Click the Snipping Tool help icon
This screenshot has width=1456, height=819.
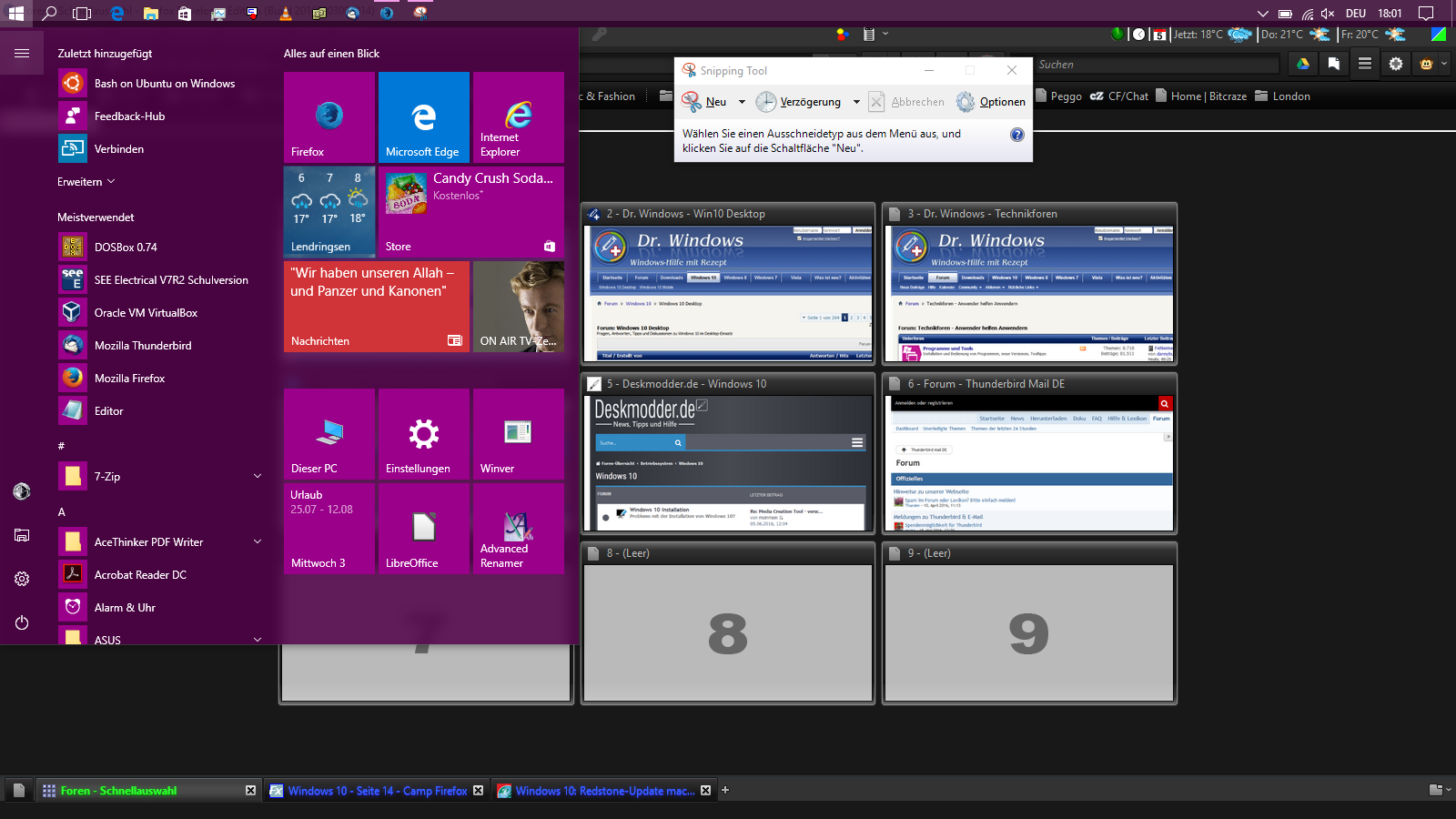point(1016,135)
